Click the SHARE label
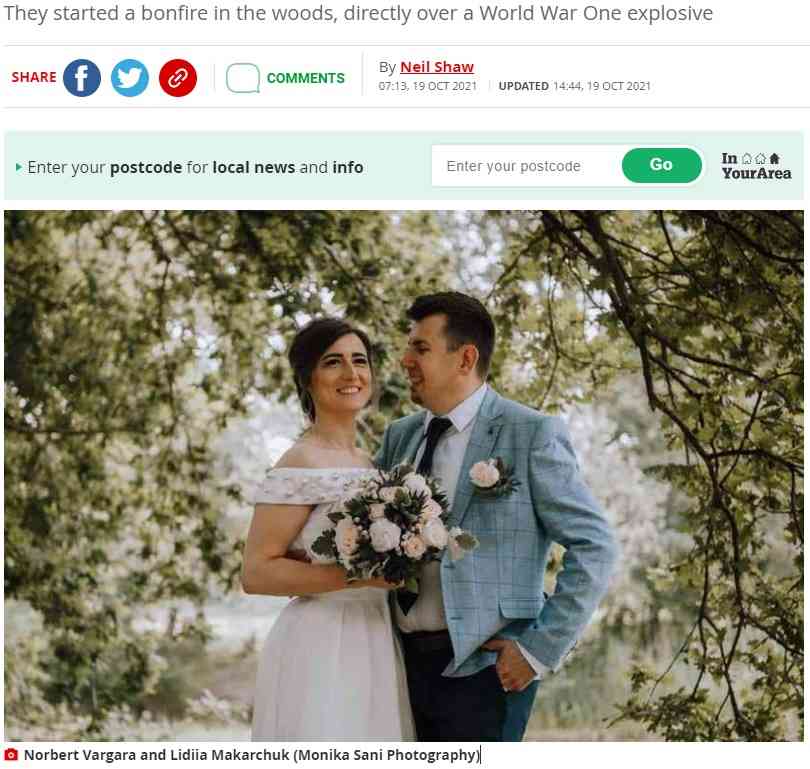The height and width of the screenshot is (769, 810). 34,77
